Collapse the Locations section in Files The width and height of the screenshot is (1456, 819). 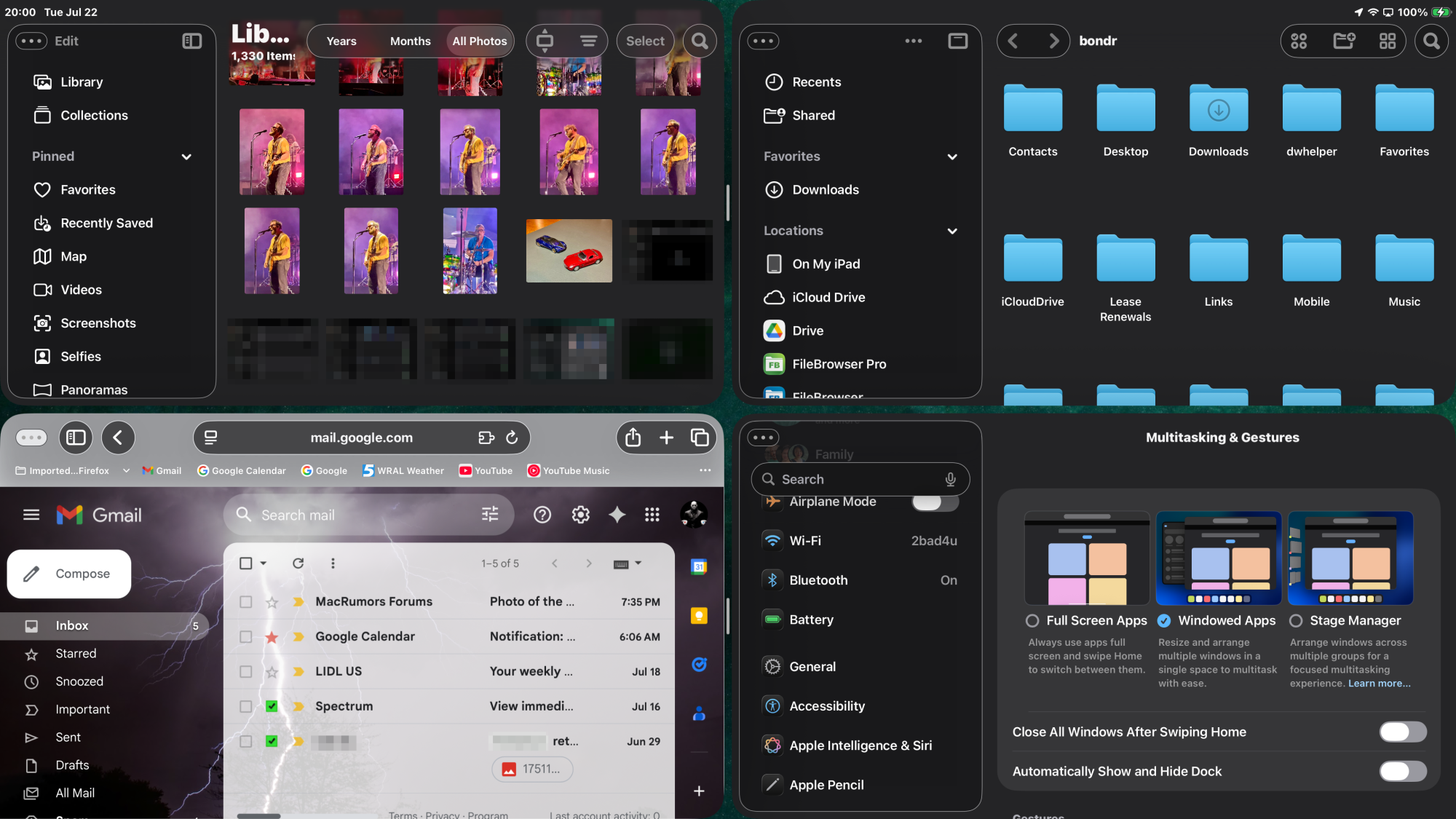pos(951,231)
